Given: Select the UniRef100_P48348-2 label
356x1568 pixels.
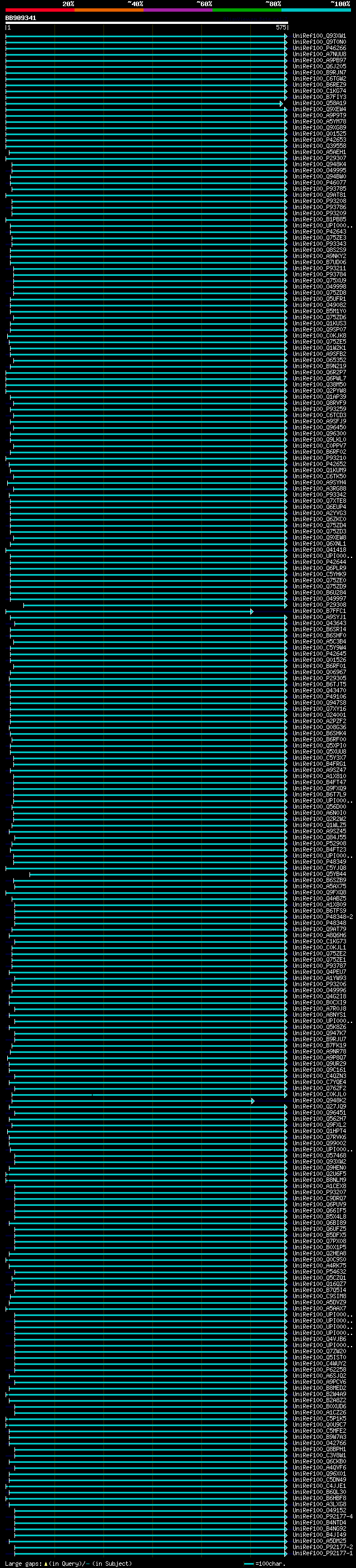Looking at the screenshot, I should coord(323,917).
